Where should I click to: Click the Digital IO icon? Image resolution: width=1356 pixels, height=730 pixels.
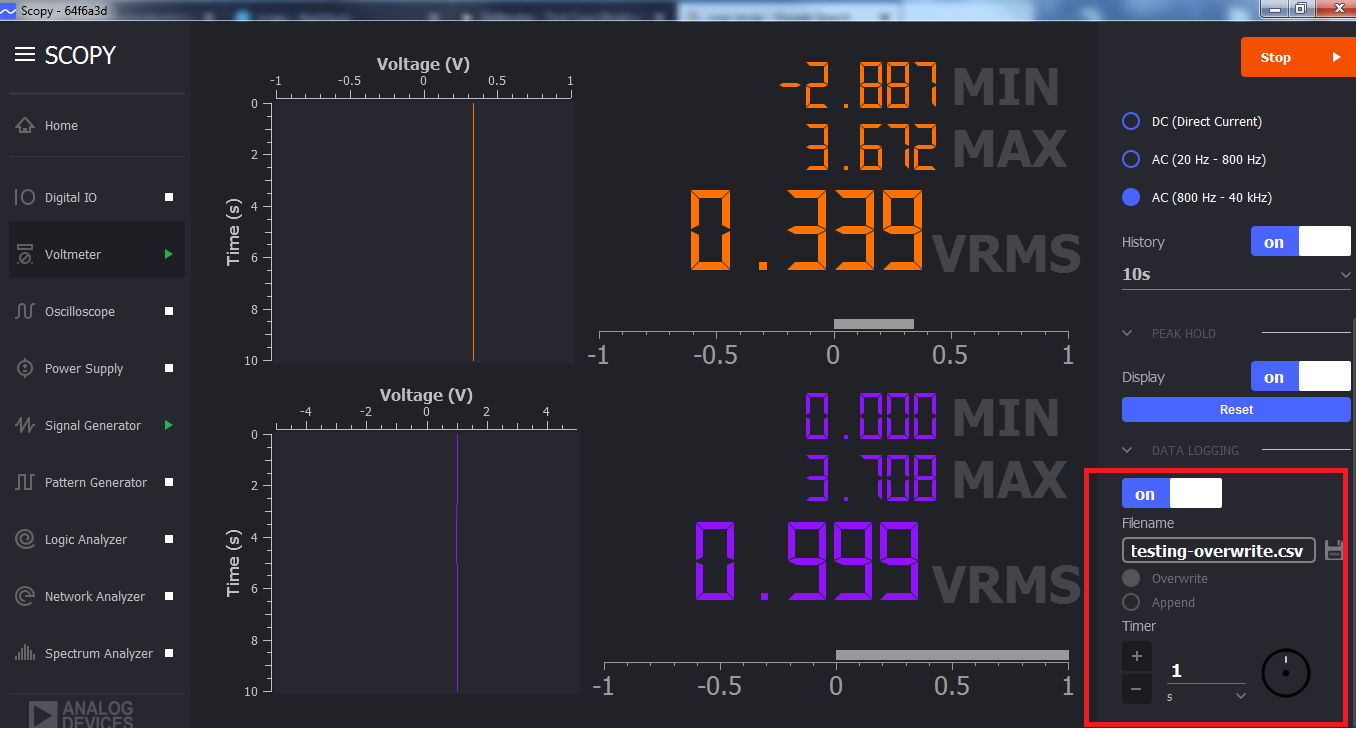point(25,198)
